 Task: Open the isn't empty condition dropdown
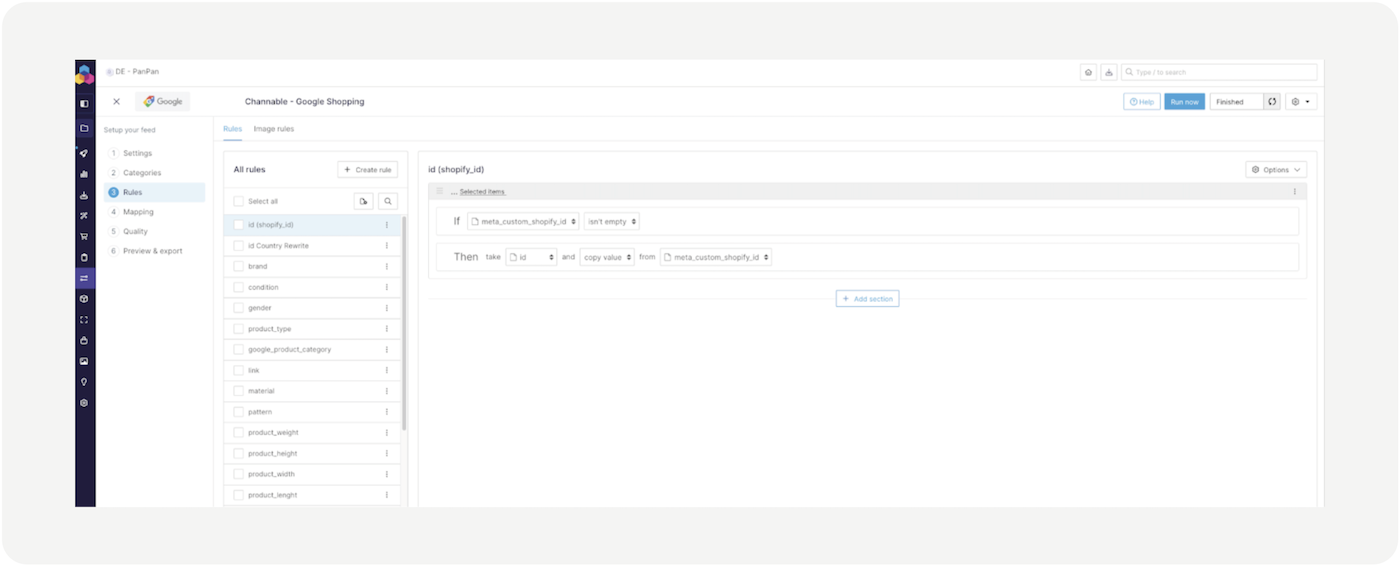click(x=611, y=221)
